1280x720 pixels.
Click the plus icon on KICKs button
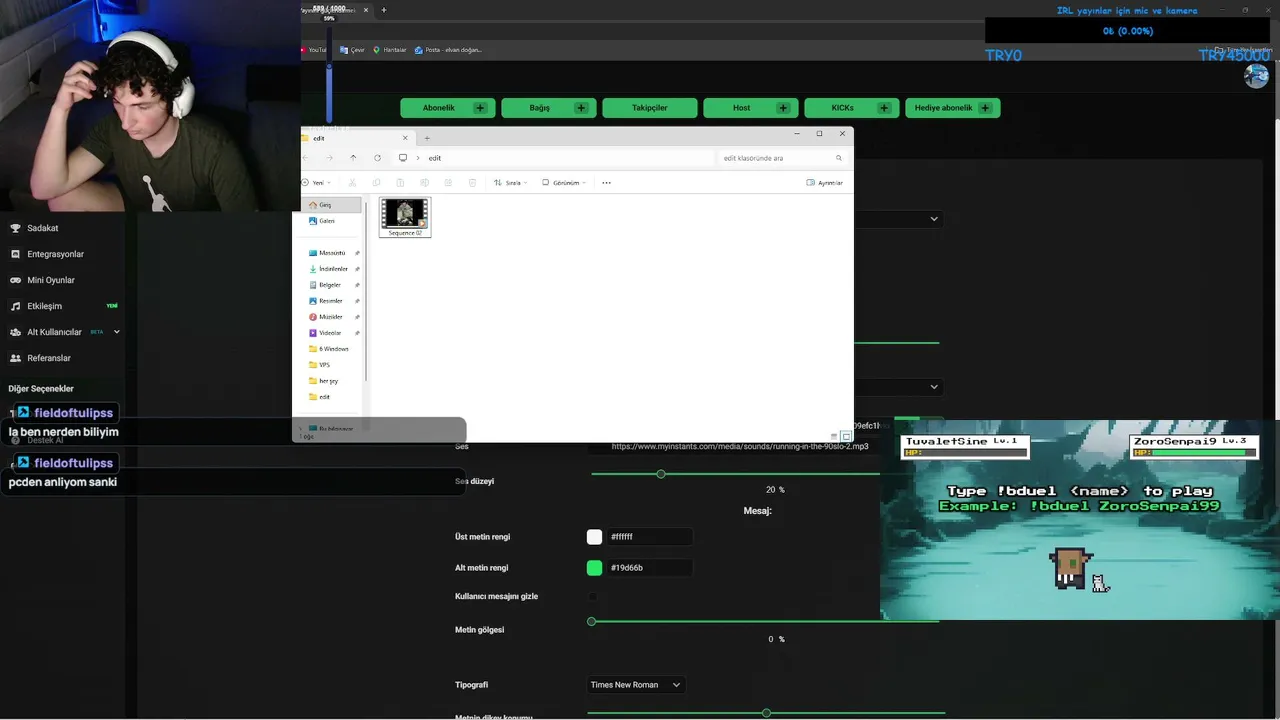pos(884,108)
